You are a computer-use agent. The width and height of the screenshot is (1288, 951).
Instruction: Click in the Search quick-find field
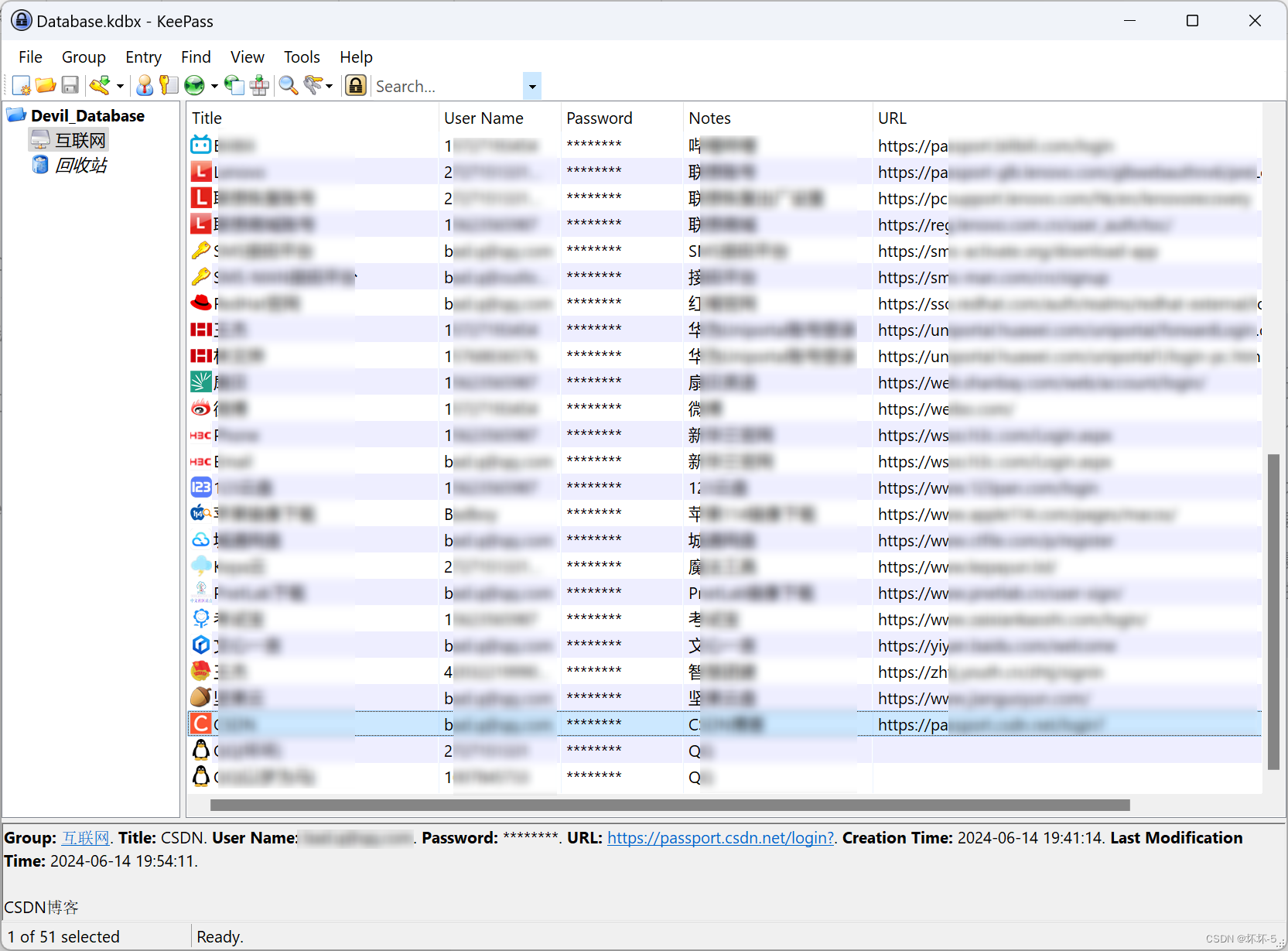click(x=447, y=86)
